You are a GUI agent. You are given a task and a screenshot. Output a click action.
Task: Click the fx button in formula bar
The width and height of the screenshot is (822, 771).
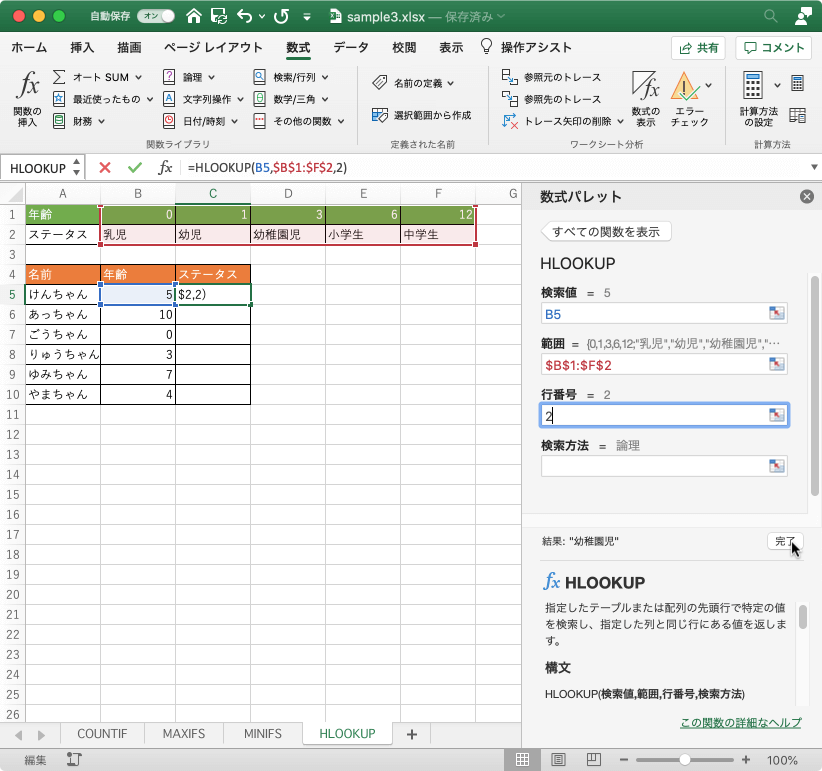(x=165, y=168)
